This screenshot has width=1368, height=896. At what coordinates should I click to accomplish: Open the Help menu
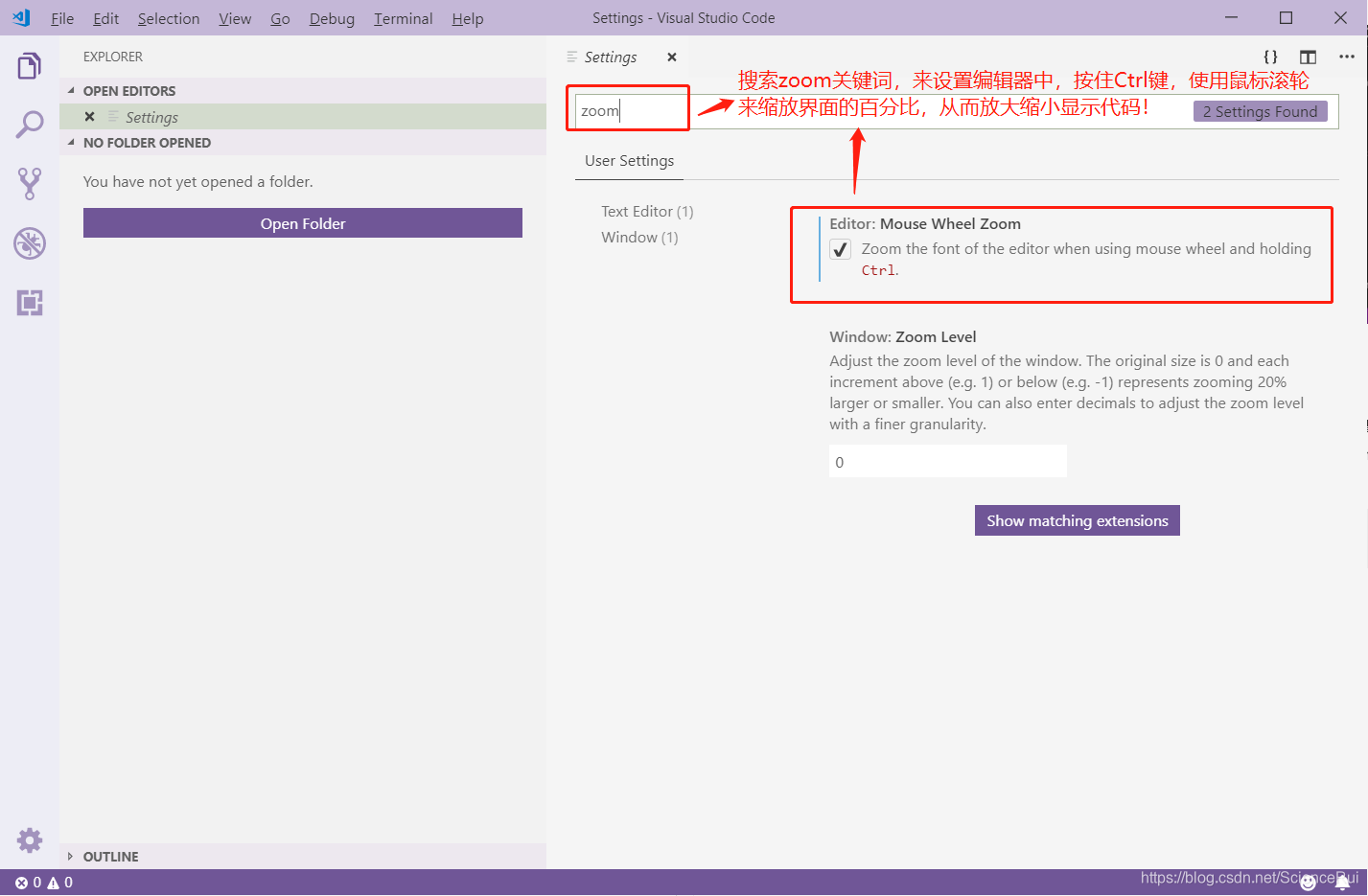[x=467, y=18]
